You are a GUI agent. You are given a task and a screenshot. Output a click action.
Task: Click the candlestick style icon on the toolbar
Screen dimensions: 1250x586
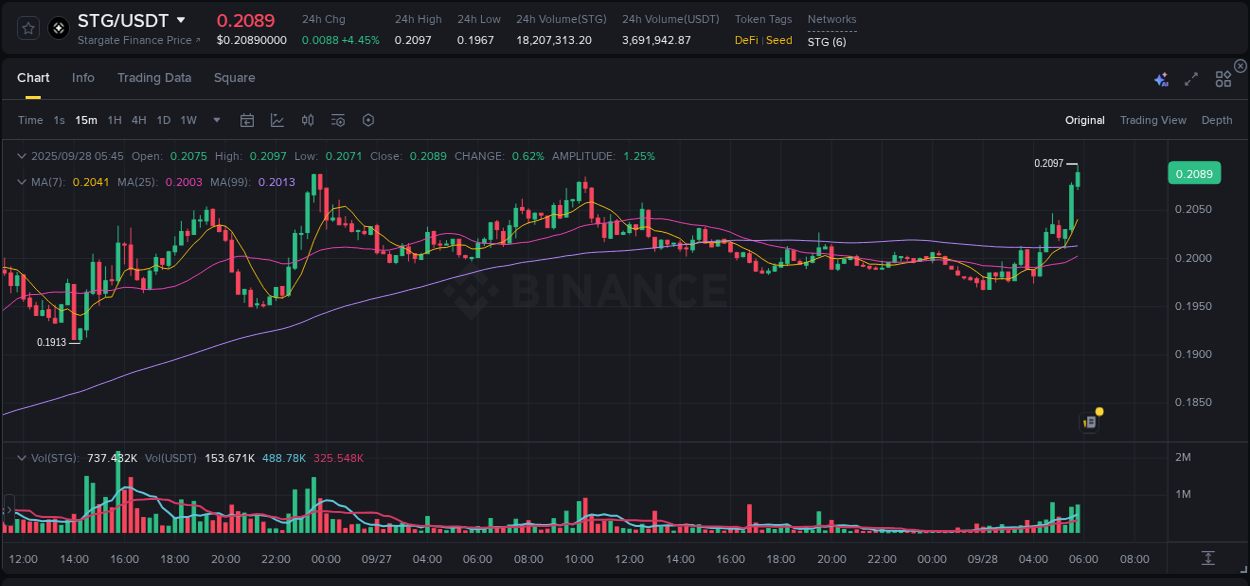(307, 120)
